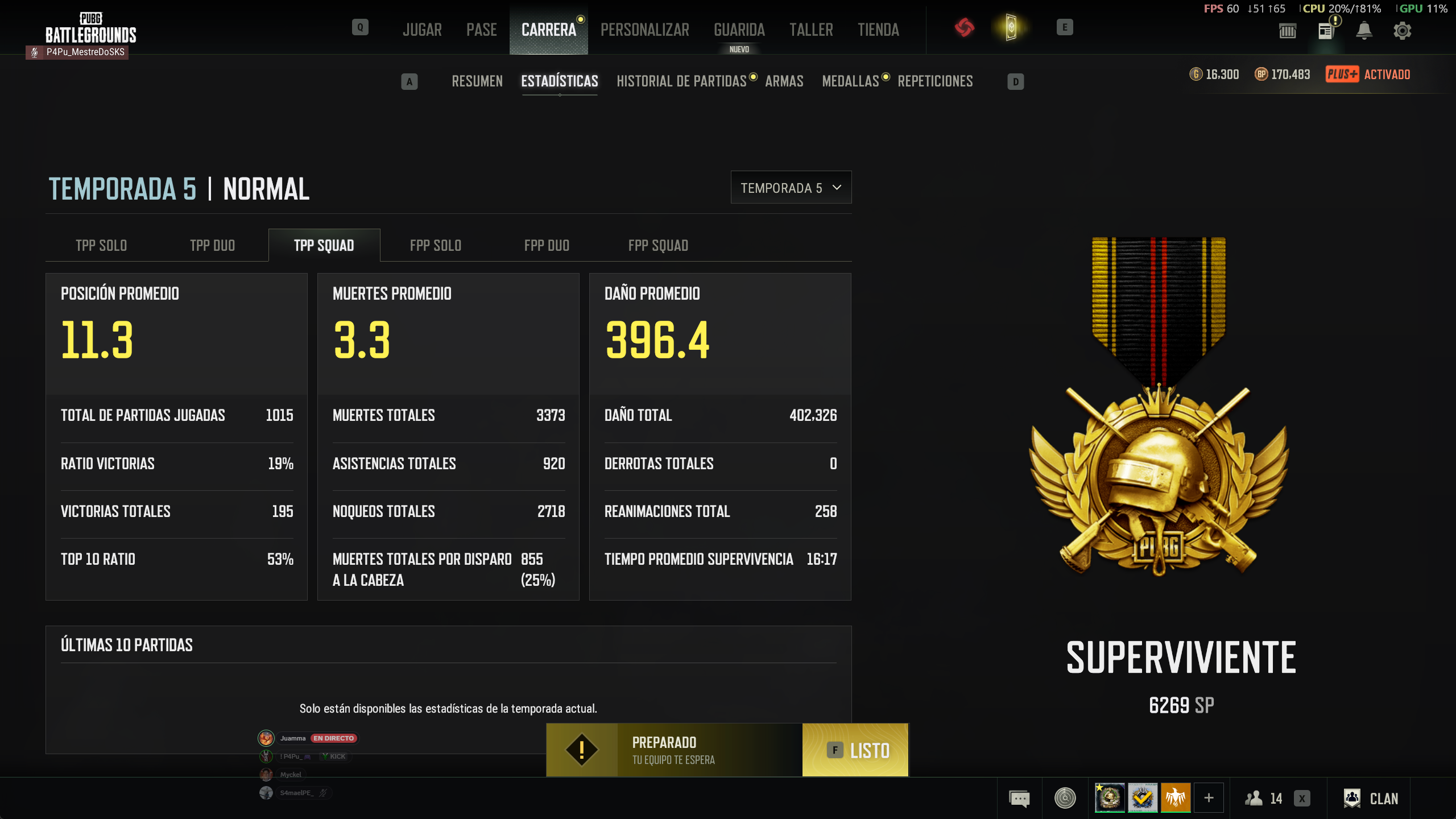Select the TPP SQUAD mode tab
Image resolution: width=1456 pixels, height=819 pixels.
coord(324,246)
